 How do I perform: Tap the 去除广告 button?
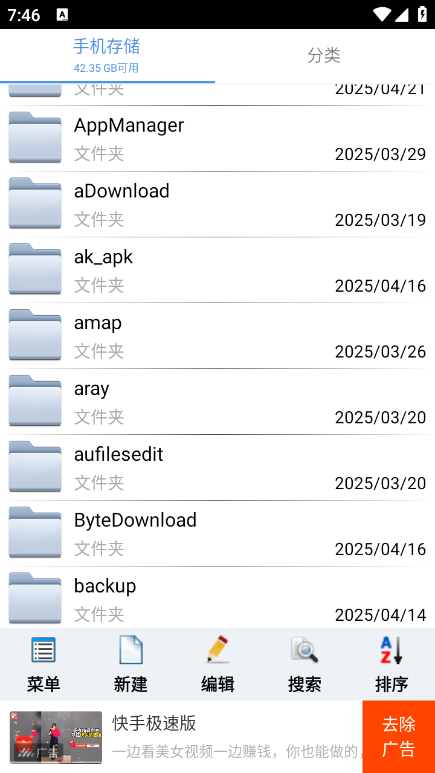coord(399,737)
